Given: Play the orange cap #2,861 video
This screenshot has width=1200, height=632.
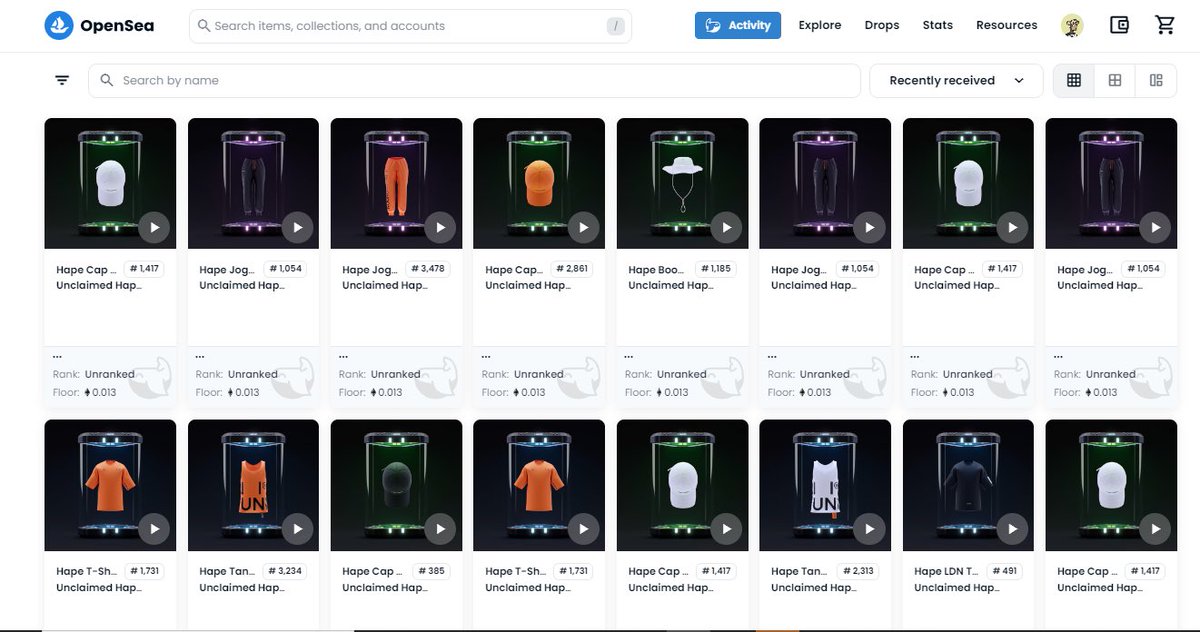Looking at the screenshot, I should tap(583, 227).
